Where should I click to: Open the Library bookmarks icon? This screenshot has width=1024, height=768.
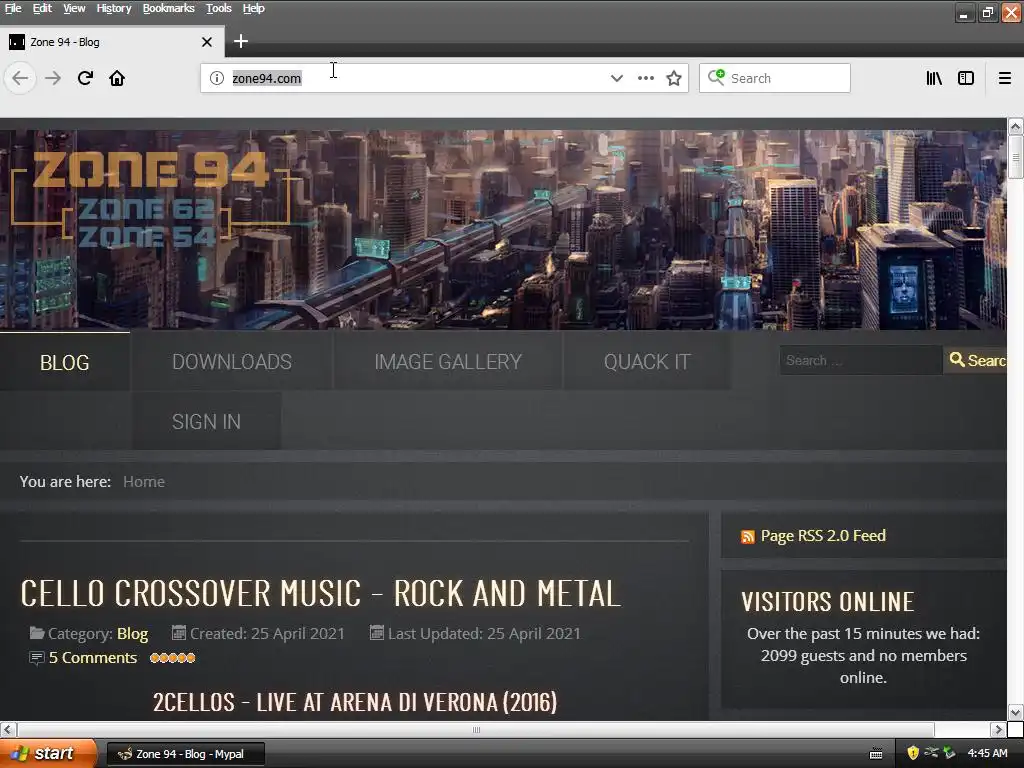934,78
